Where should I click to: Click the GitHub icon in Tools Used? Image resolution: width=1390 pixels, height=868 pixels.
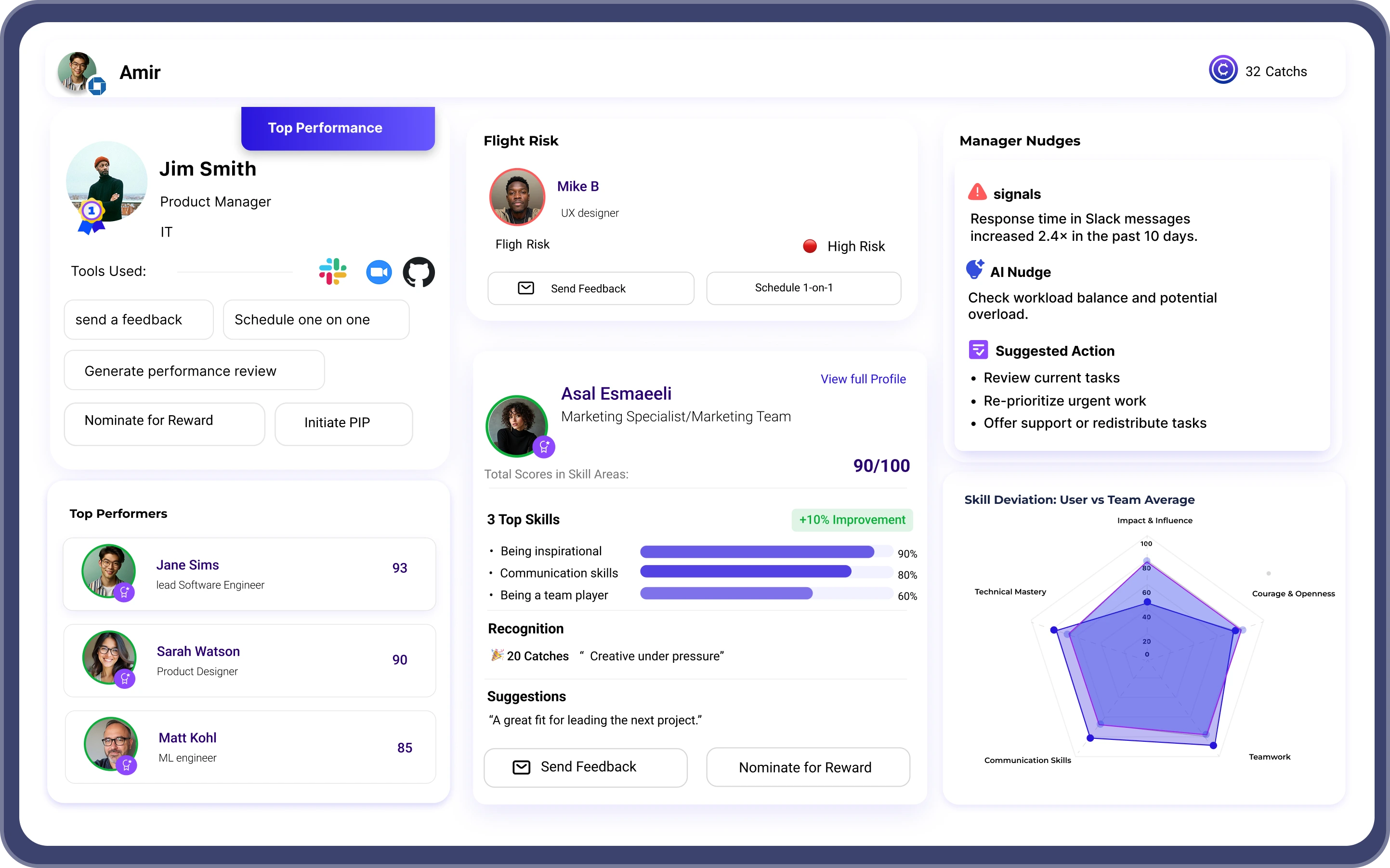419,272
